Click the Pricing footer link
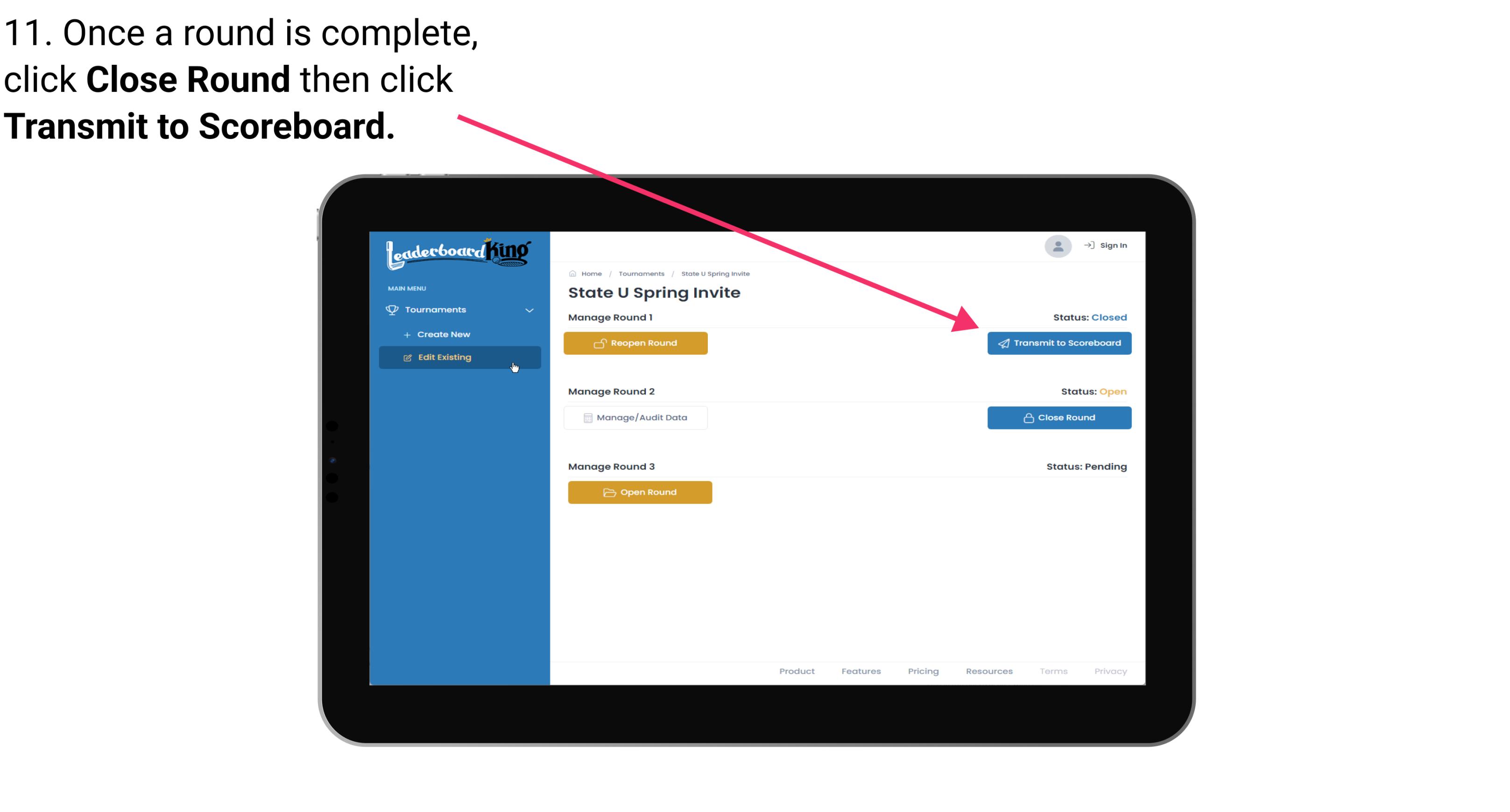Screen dimensions: 1510x812 [922, 671]
